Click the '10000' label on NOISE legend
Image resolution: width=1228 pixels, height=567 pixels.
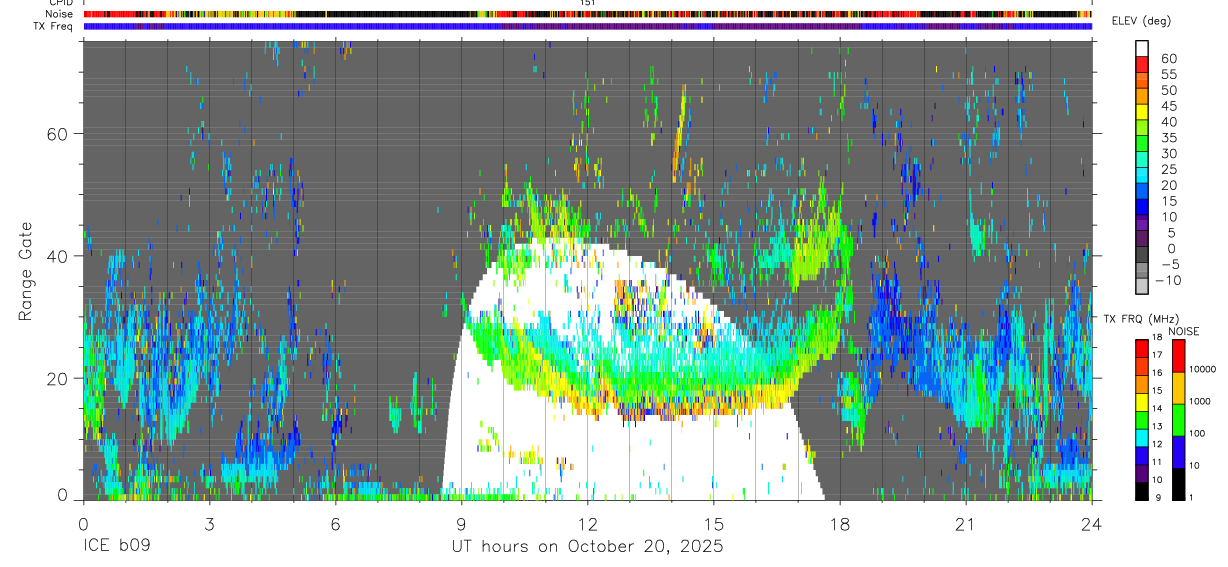(1202, 369)
